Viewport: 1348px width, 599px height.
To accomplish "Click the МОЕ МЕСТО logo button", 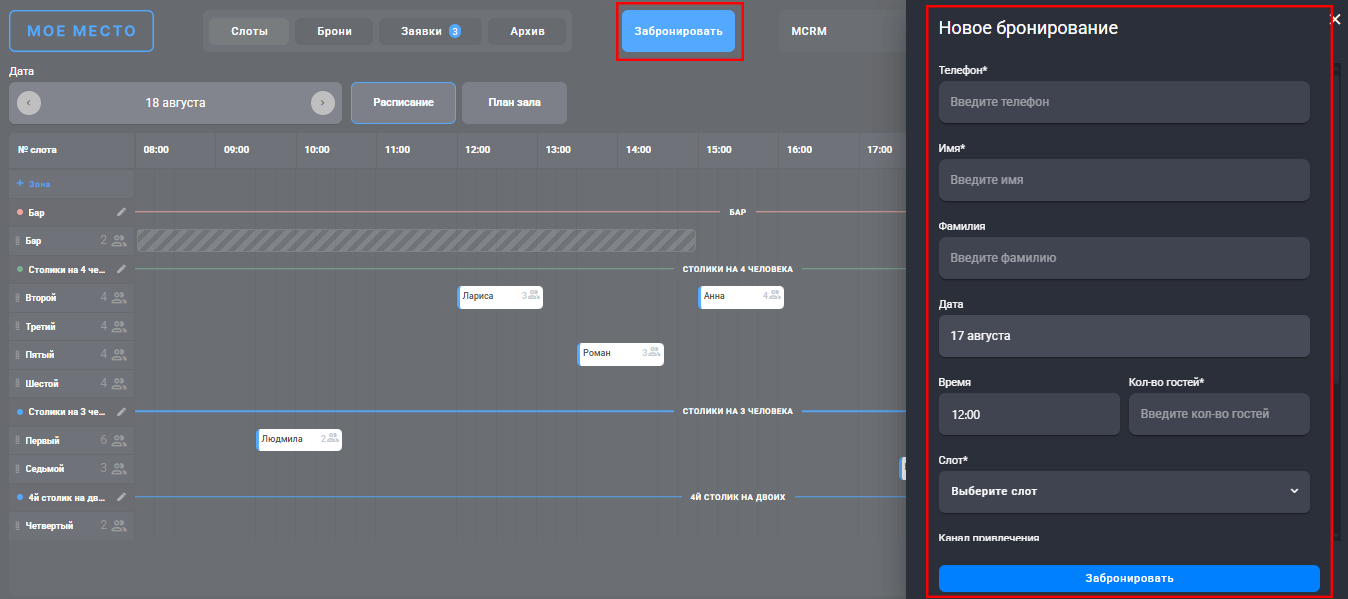I will coord(81,31).
